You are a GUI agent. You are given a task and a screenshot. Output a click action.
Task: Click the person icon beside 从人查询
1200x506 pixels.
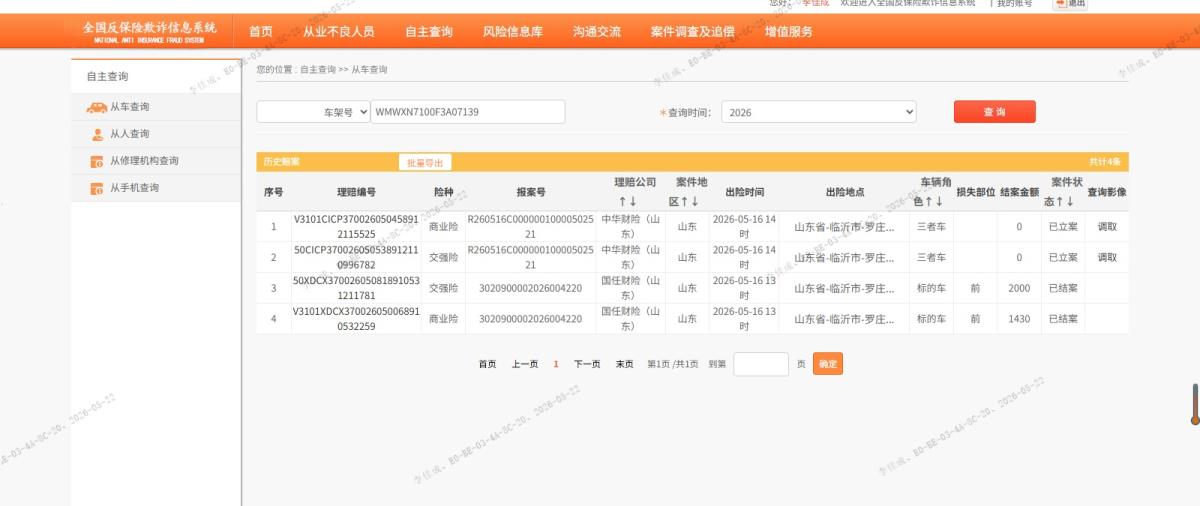point(97,134)
